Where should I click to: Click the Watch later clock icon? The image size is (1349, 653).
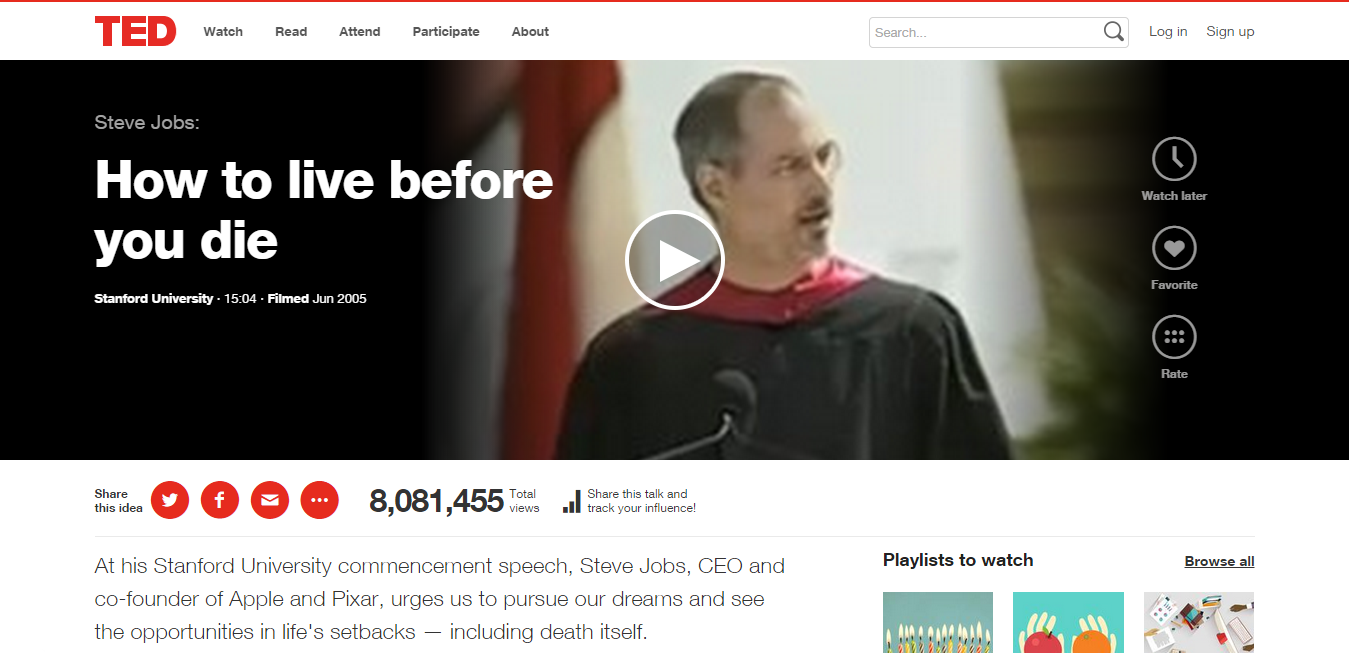click(1174, 159)
